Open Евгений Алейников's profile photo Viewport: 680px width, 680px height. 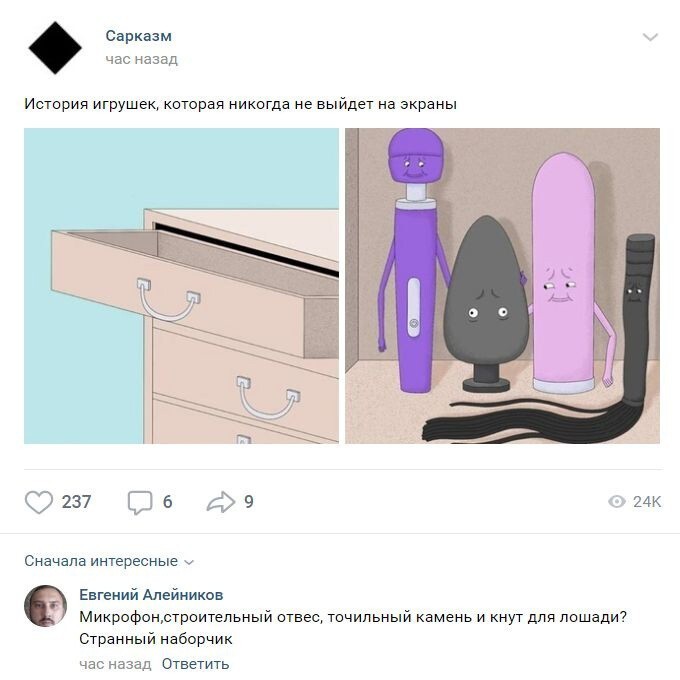tap(46, 606)
